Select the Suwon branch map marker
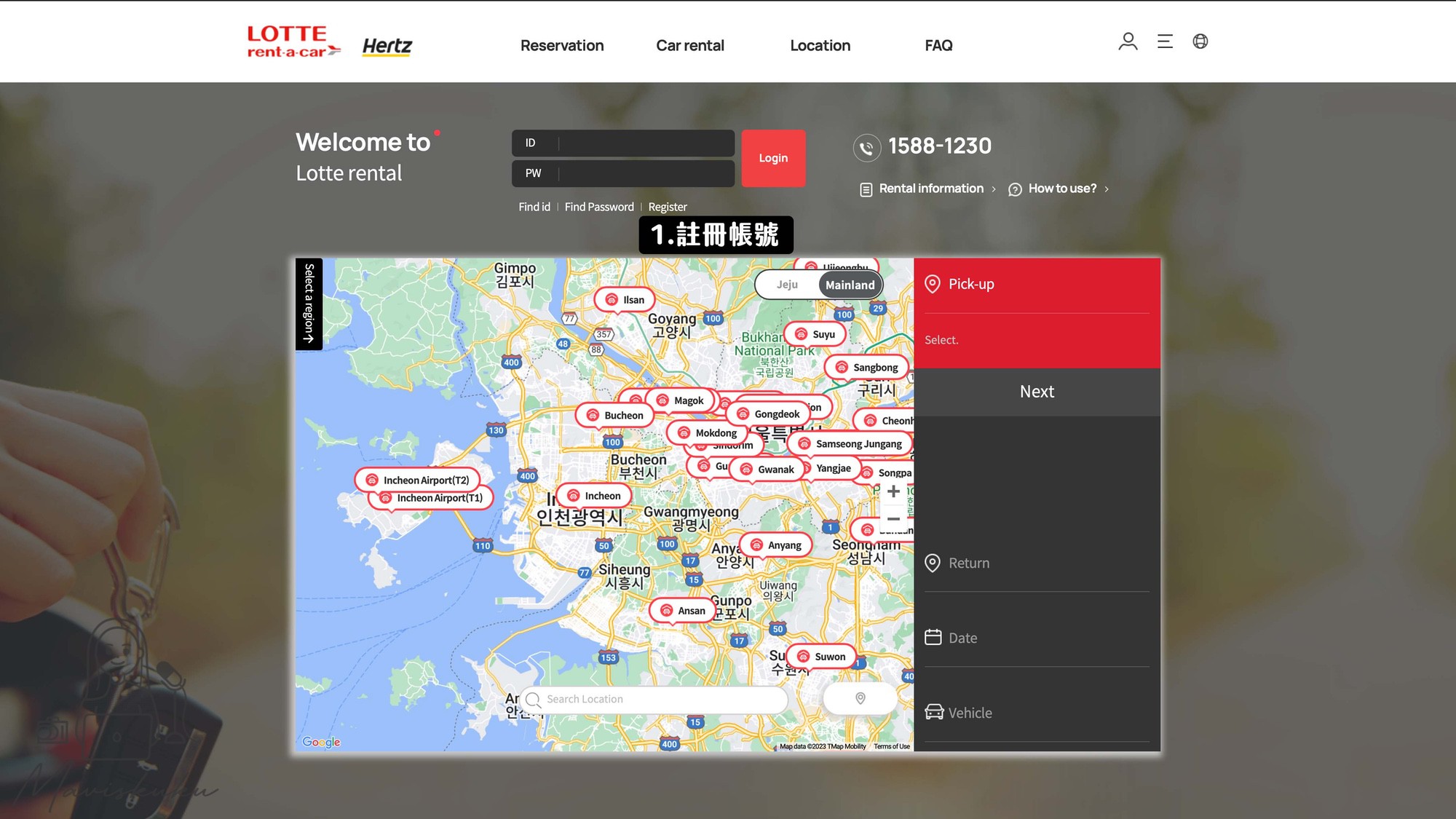The height and width of the screenshot is (819, 1456). (821, 657)
